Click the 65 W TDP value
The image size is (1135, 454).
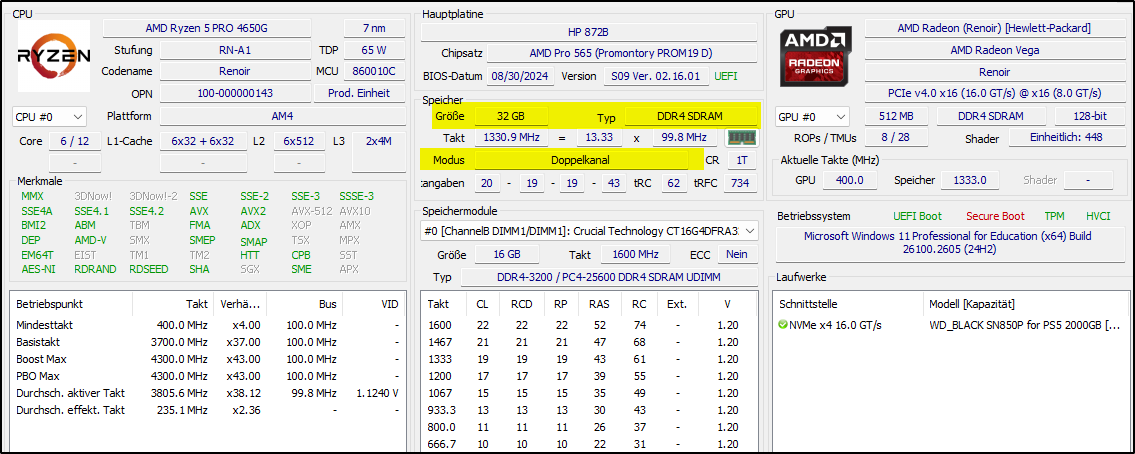pos(374,51)
